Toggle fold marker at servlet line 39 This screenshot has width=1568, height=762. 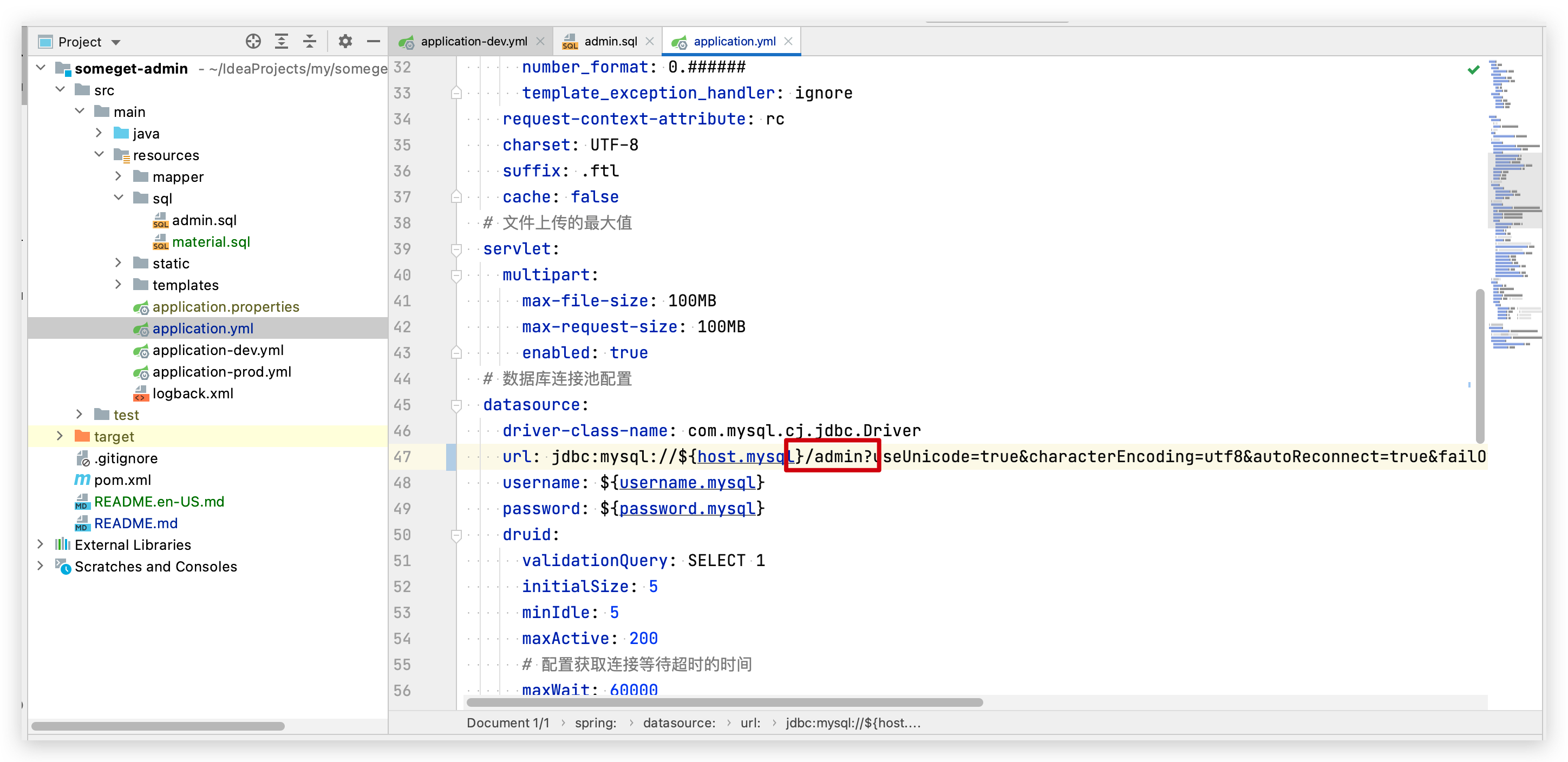[456, 249]
